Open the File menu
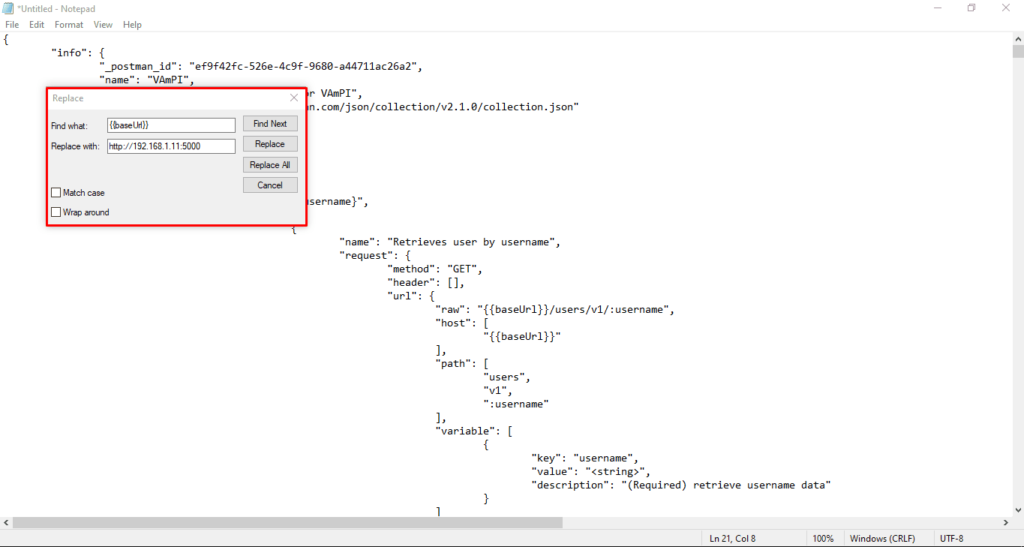The width and height of the screenshot is (1024, 547). [12, 25]
